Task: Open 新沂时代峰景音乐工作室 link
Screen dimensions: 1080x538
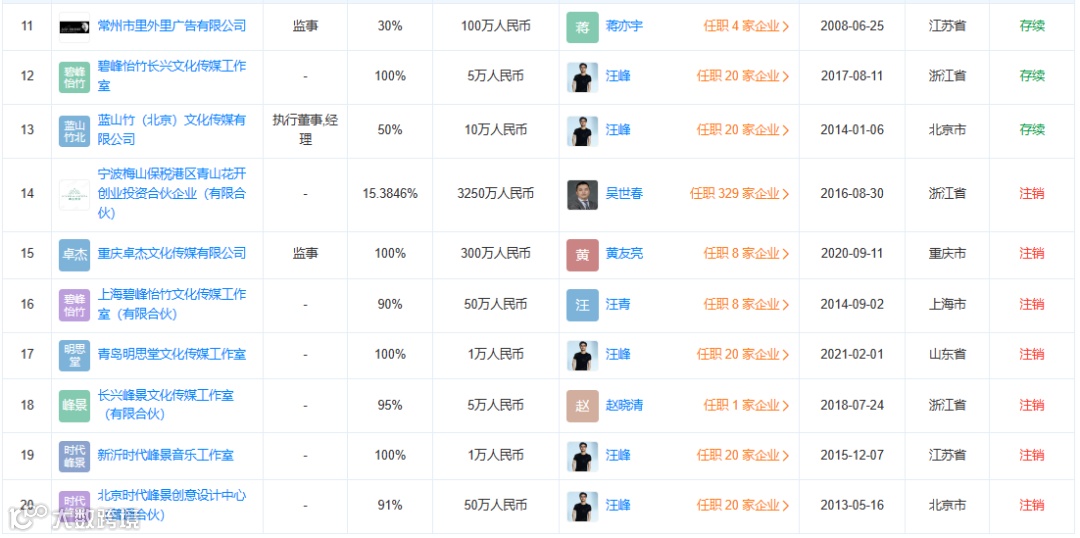Action: (166, 455)
